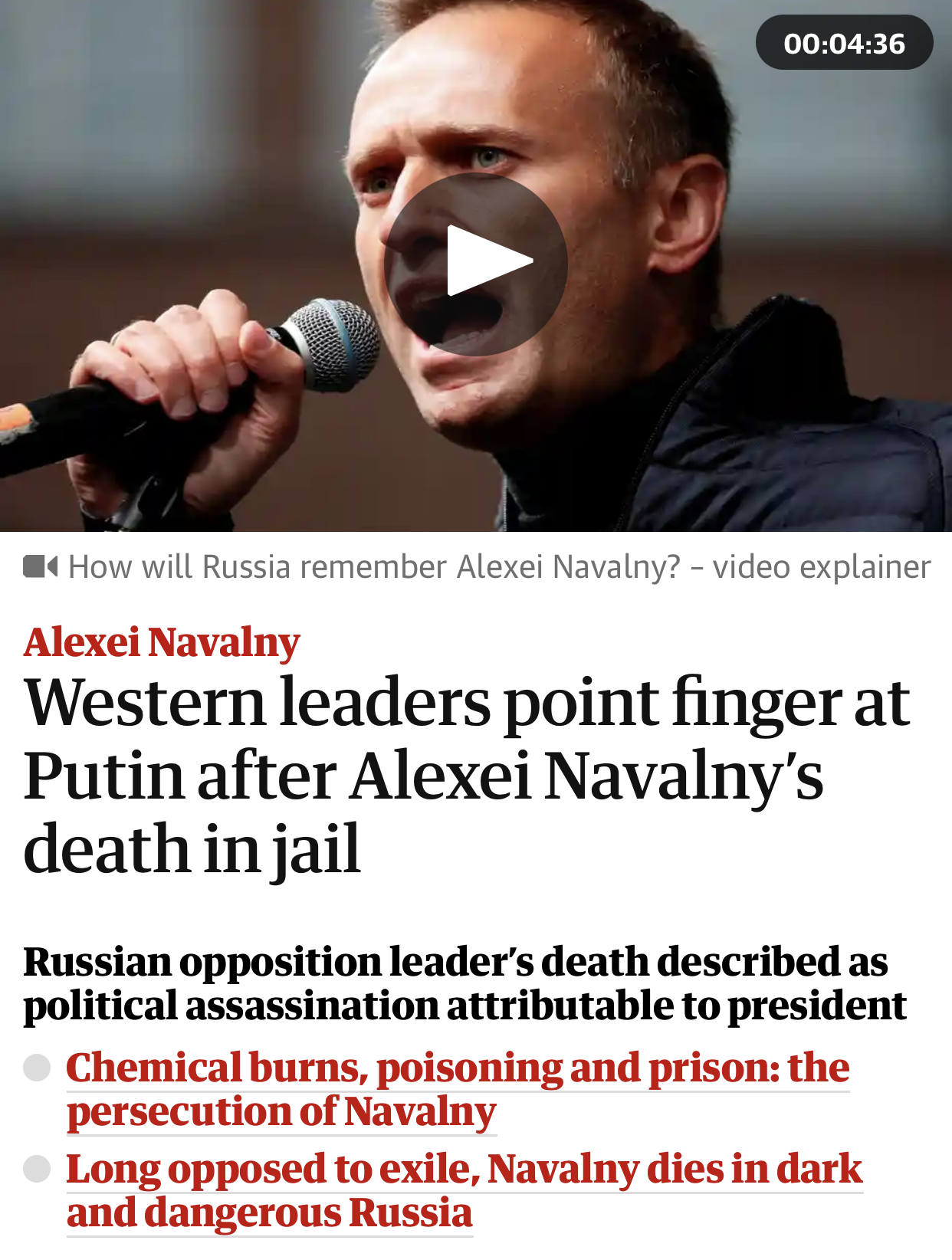Open the 'Long opposed to exile, Navalny dies' link

pyautogui.click(x=464, y=1170)
